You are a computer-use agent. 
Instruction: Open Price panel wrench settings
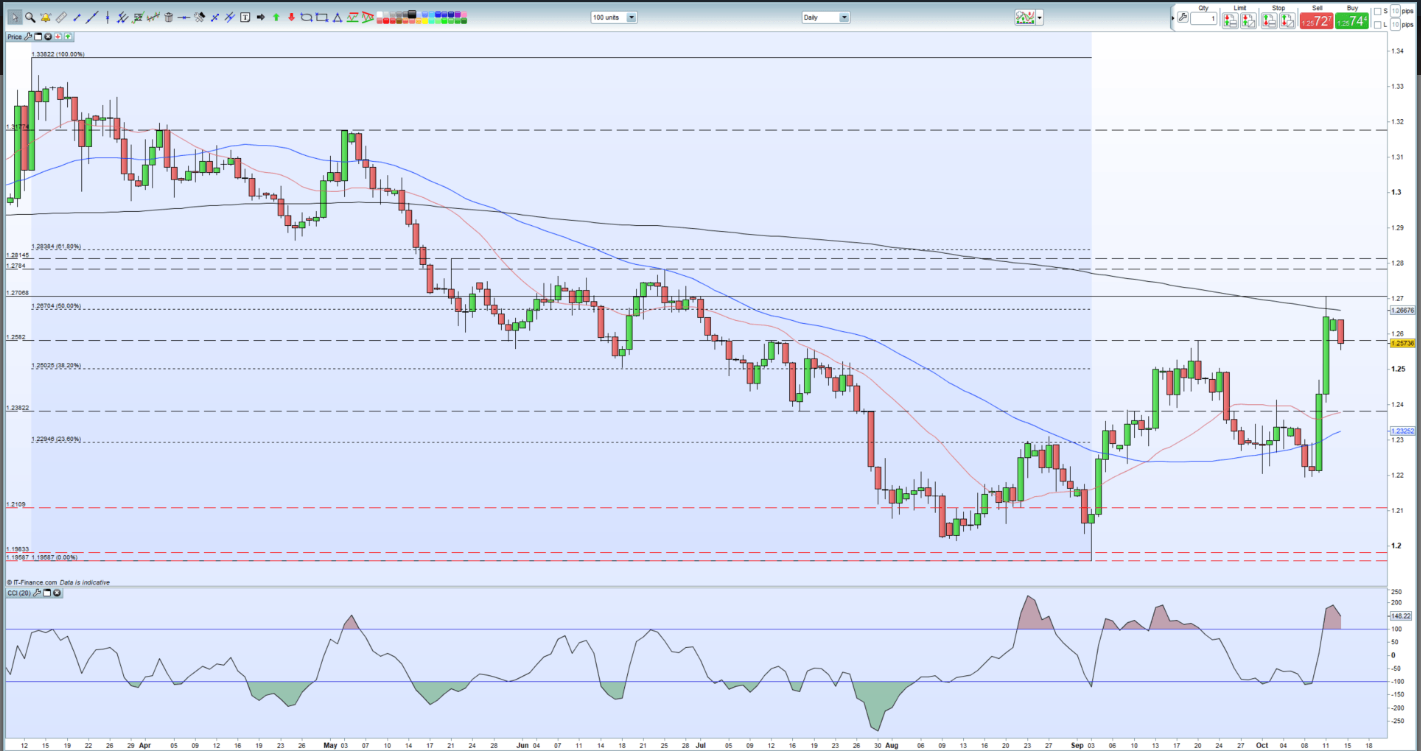point(29,36)
